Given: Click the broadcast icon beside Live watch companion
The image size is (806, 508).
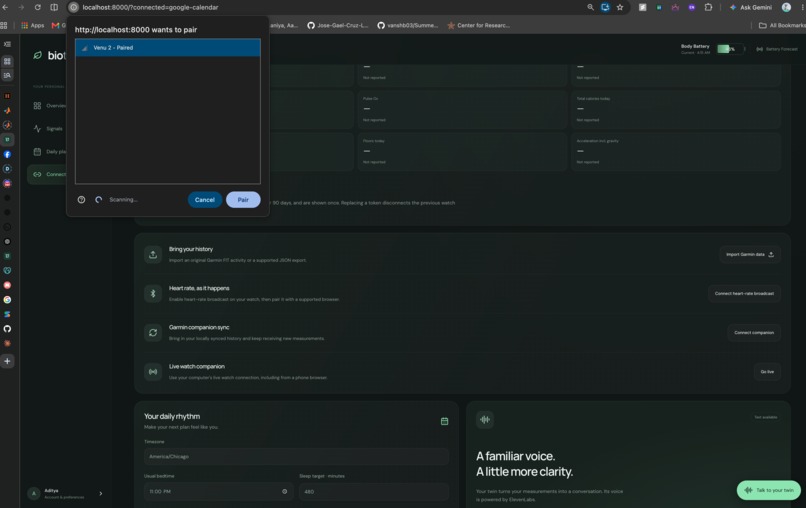Looking at the screenshot, I should (153, 372).
